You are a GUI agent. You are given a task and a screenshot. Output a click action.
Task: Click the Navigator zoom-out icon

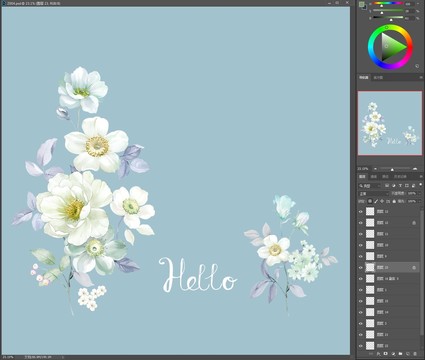[375, 169]
